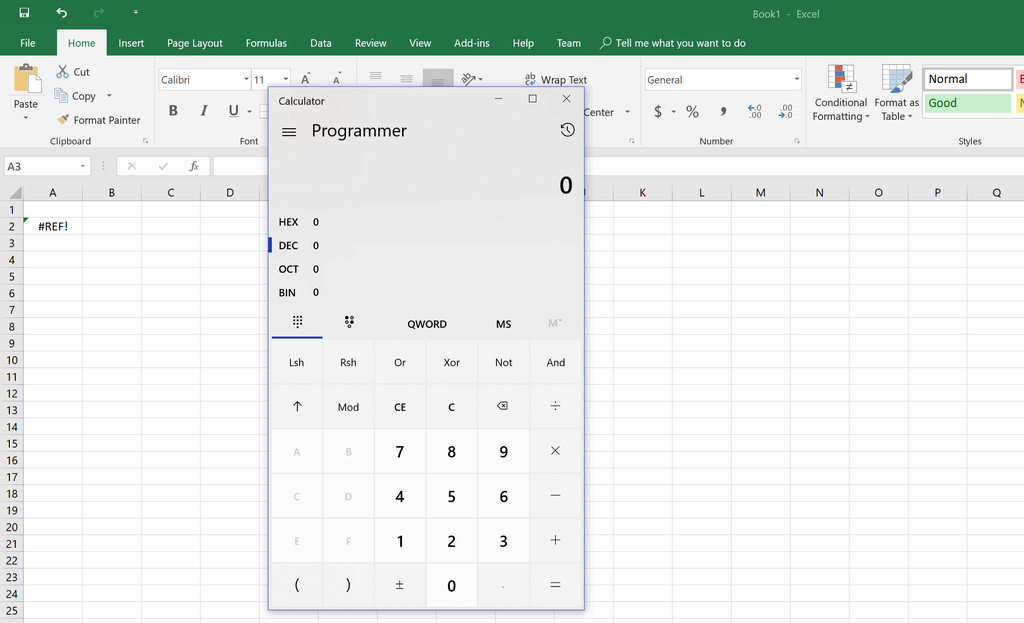Click Copy in the Clipboard group
1024x623 pixels.
tap(76, 96)
